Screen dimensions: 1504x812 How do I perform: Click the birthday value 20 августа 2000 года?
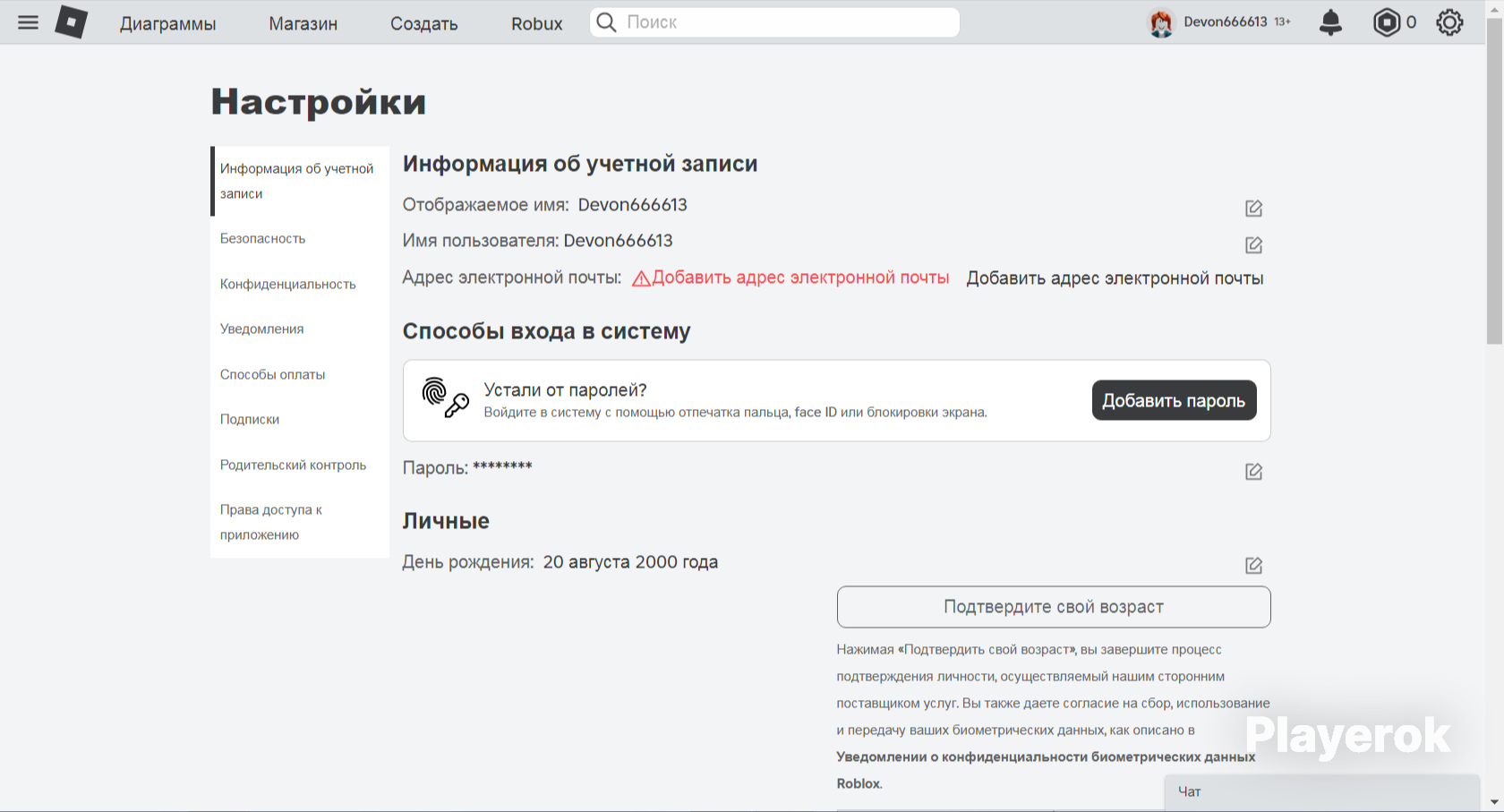(630, 562)
